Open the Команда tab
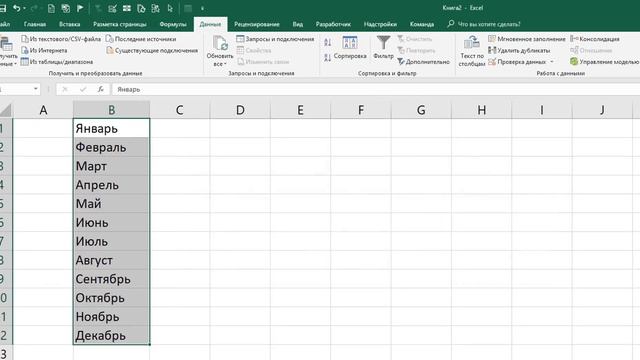Screen dimensions: 640x360 coord(422,24)
